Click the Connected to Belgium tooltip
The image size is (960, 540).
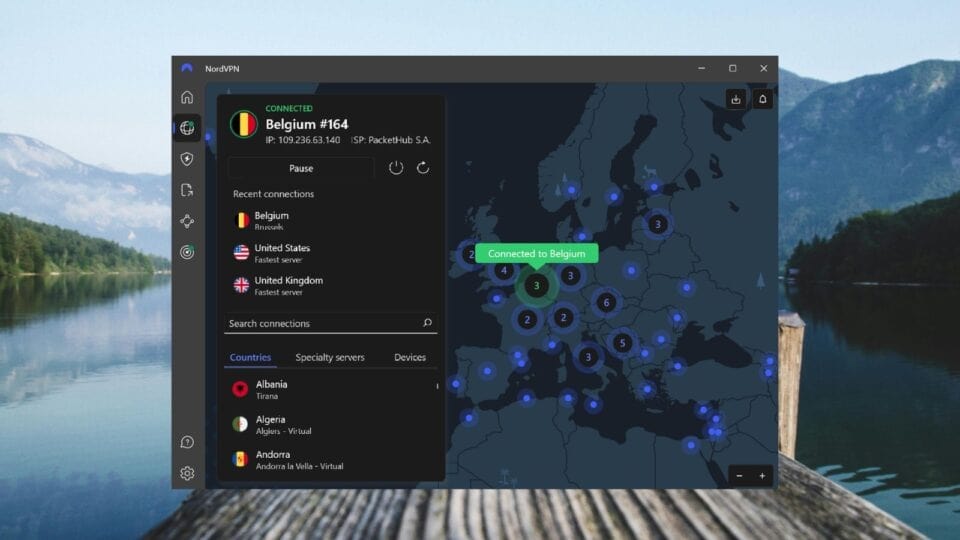pos(536,253)
